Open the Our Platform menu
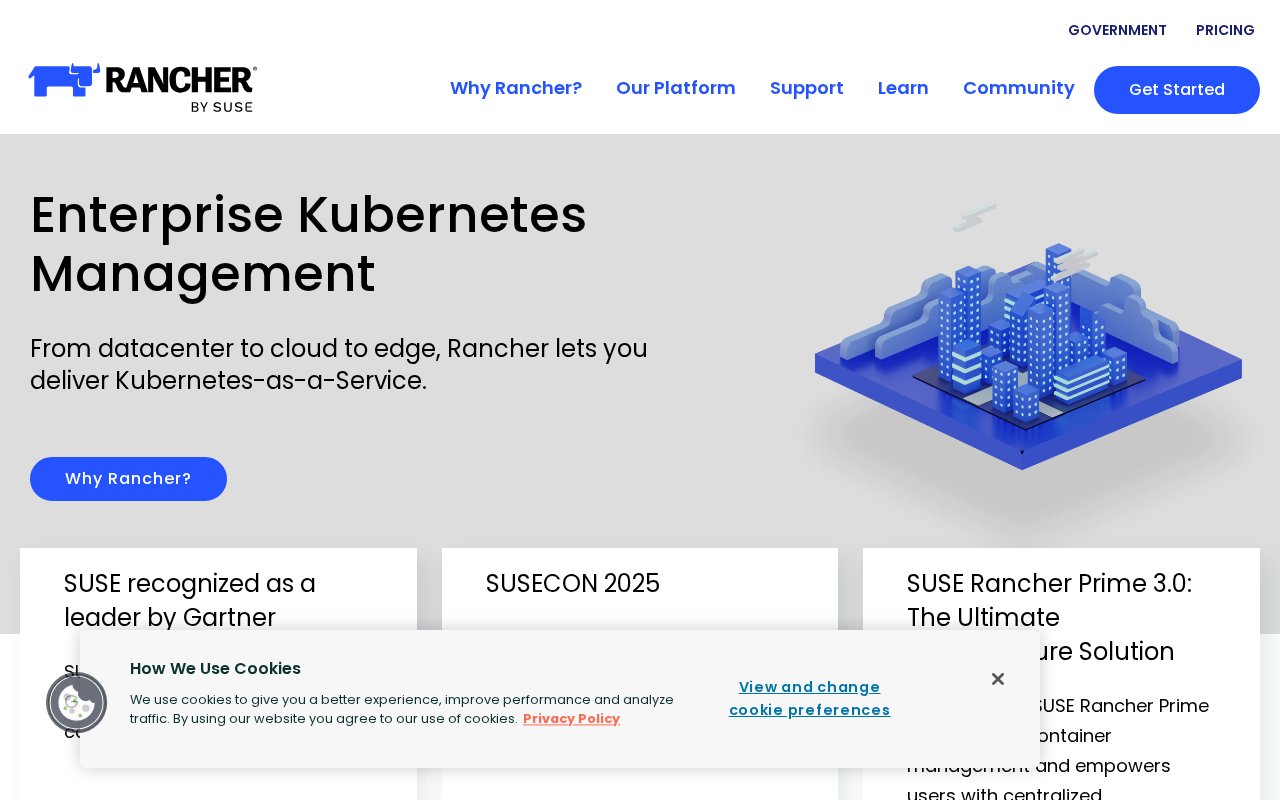Viewport: 1280px width, 800px height. 676,88
